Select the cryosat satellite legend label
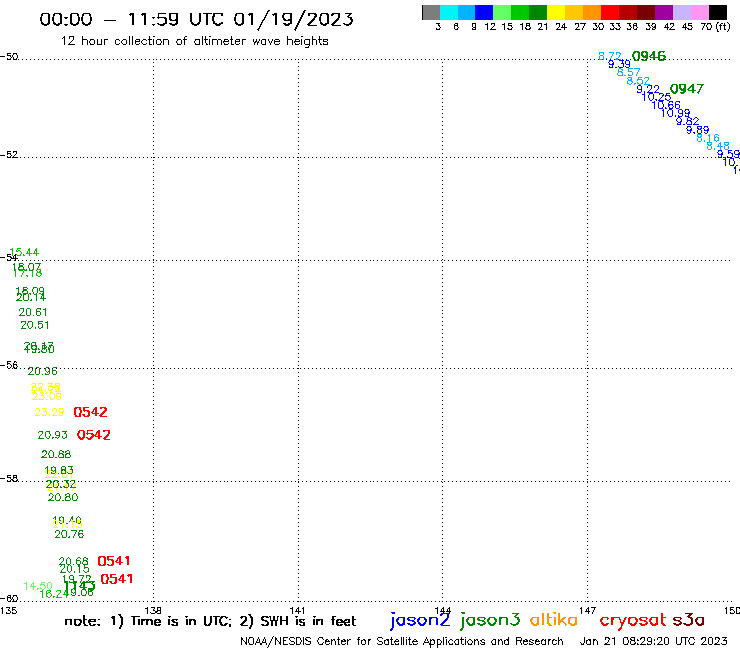 pyautogui.click(x=632, y=621)
